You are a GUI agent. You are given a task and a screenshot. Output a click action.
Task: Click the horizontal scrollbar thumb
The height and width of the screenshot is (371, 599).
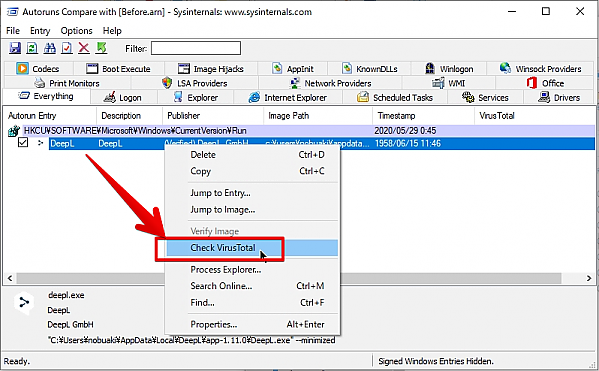click(x=289, y=278)
